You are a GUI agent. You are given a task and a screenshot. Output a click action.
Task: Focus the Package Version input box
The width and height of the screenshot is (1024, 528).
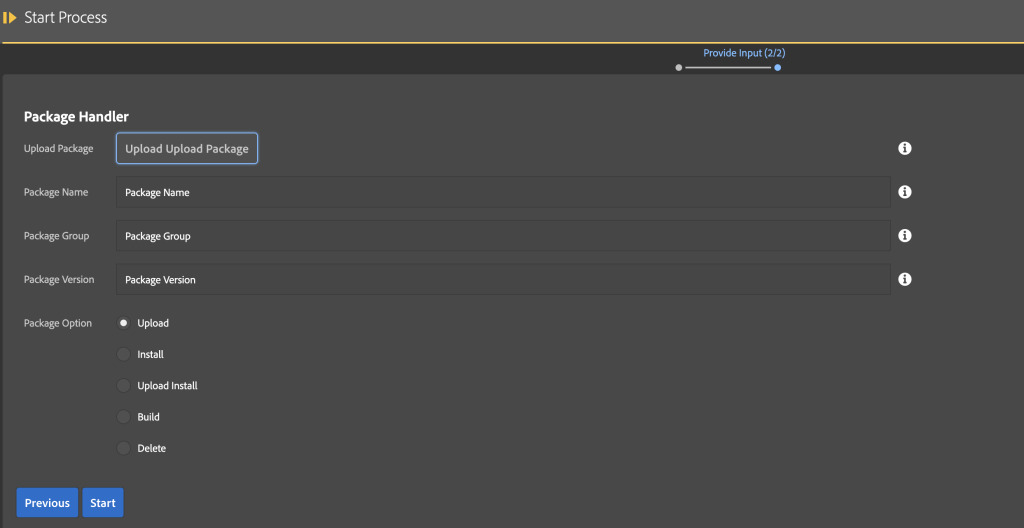[502, 280]
